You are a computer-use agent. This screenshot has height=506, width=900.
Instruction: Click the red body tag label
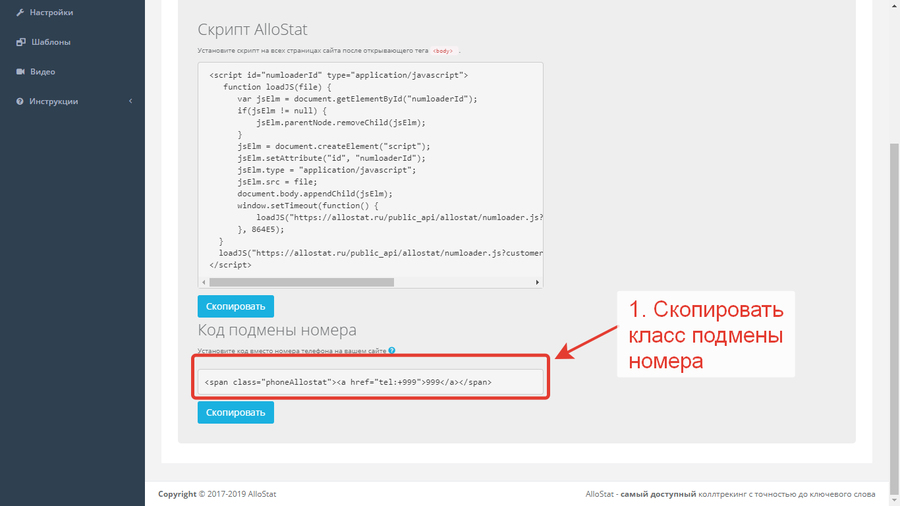click(x=443, y=51)
